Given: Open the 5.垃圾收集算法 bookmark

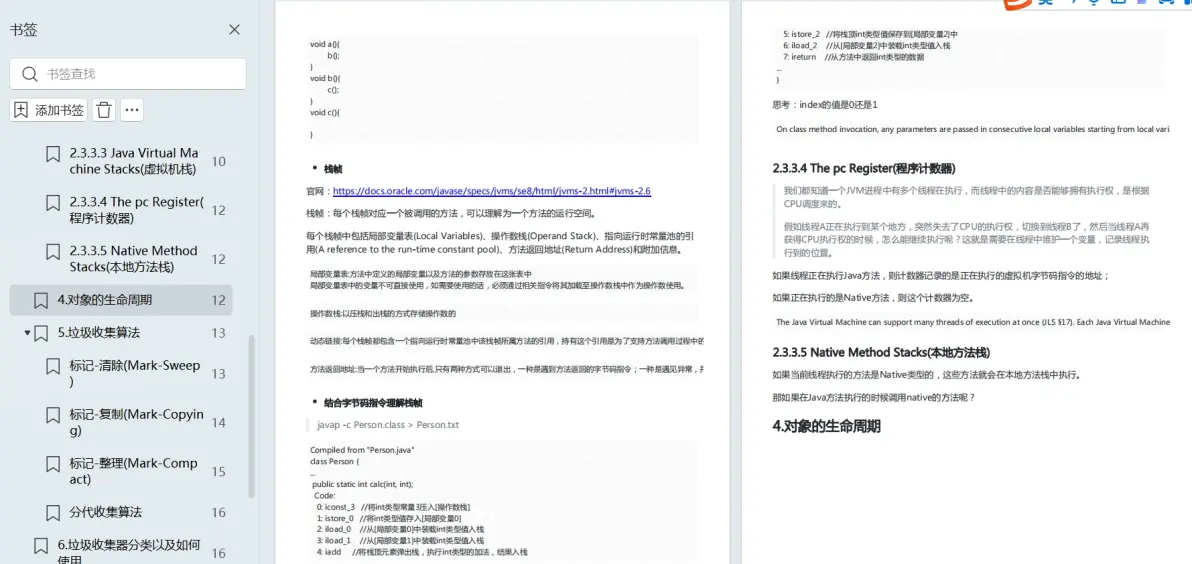Looking at the screenshot, I should pos(99,333).
